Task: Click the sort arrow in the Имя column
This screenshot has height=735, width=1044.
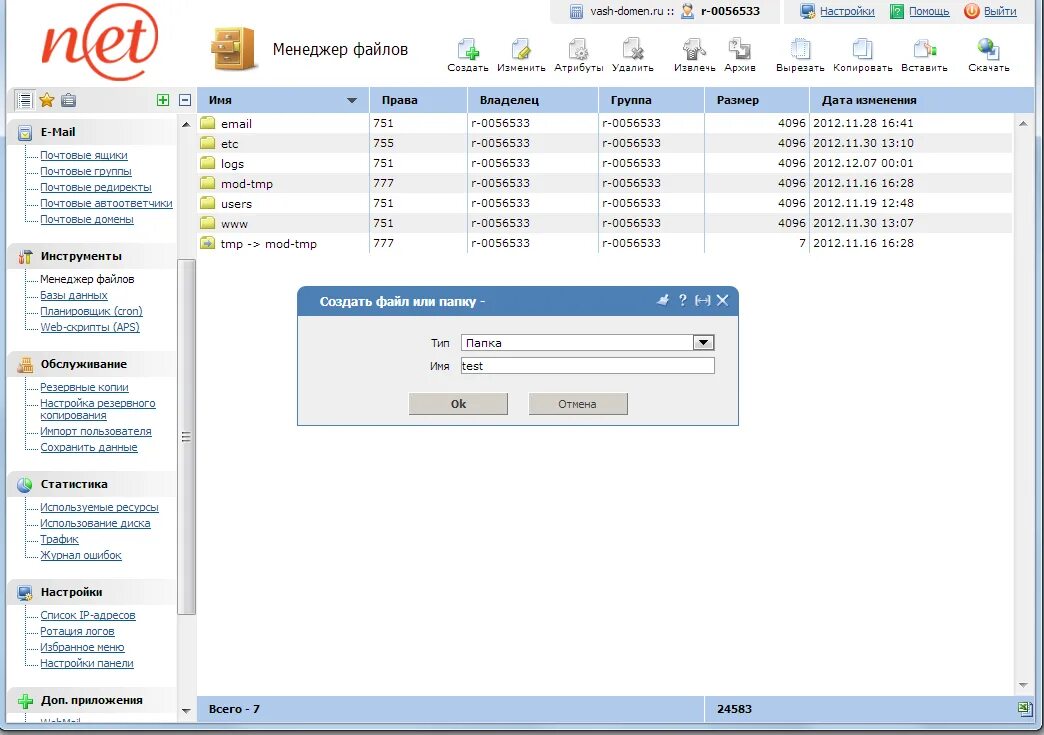Action: point(352,101)
